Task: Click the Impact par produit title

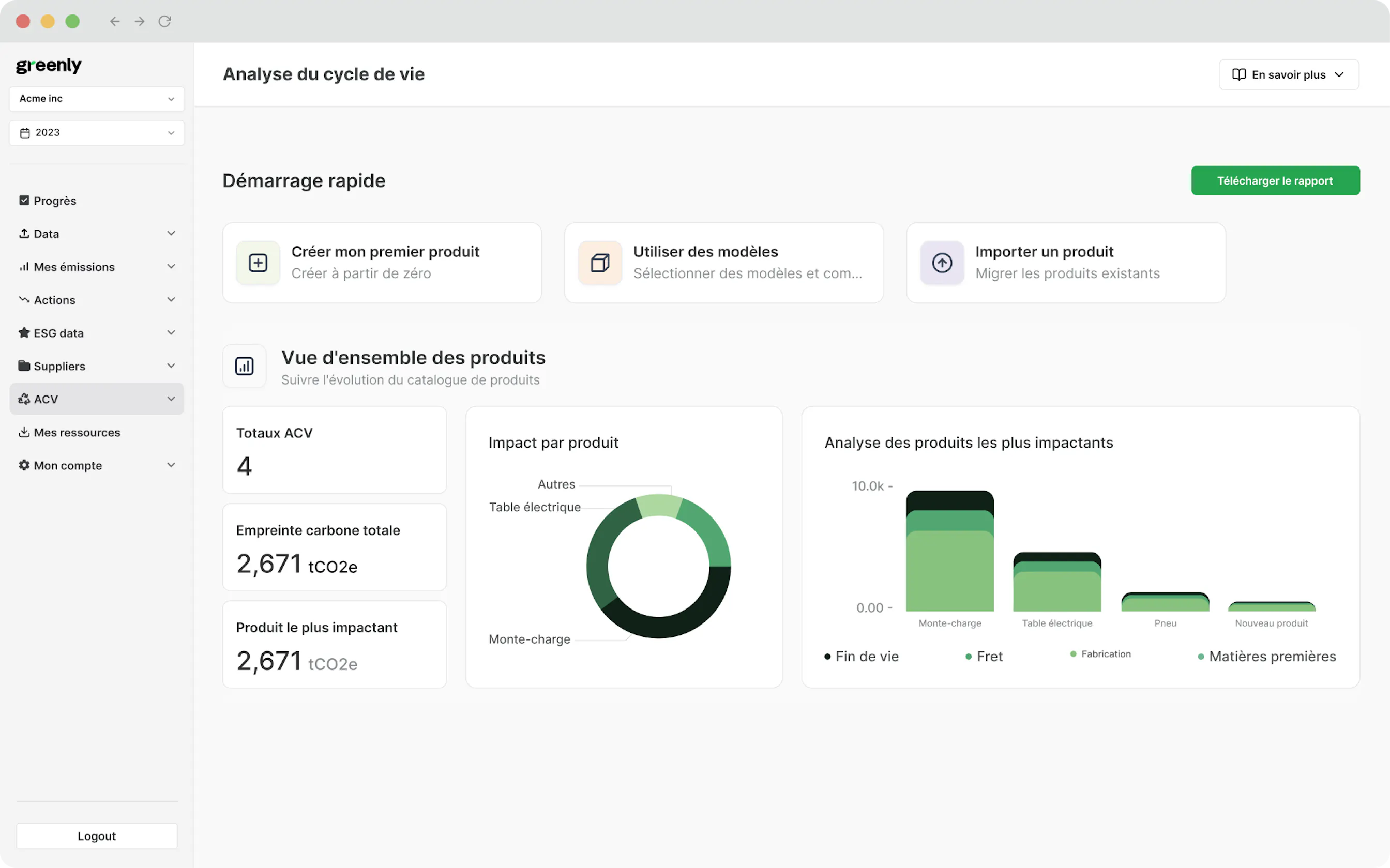Action: point(553,443)
